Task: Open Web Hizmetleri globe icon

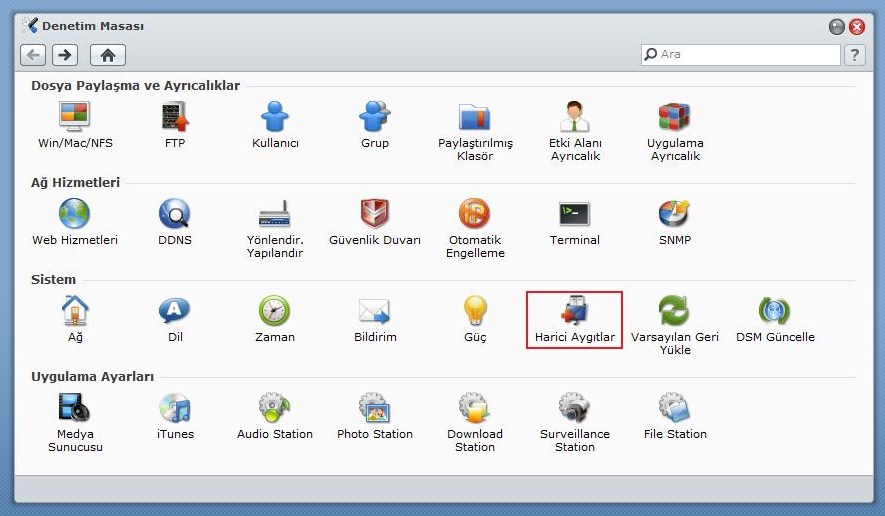Action: pyautogui.click(x=75, y=213)
